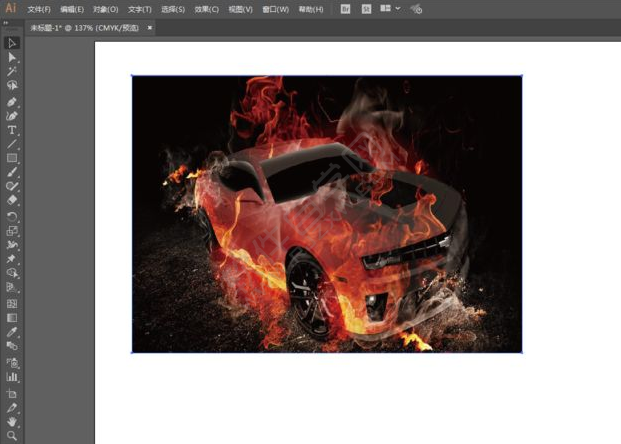Select the Line Segment tool
Screen dimensions: 621x444
[x=12, y=144]
